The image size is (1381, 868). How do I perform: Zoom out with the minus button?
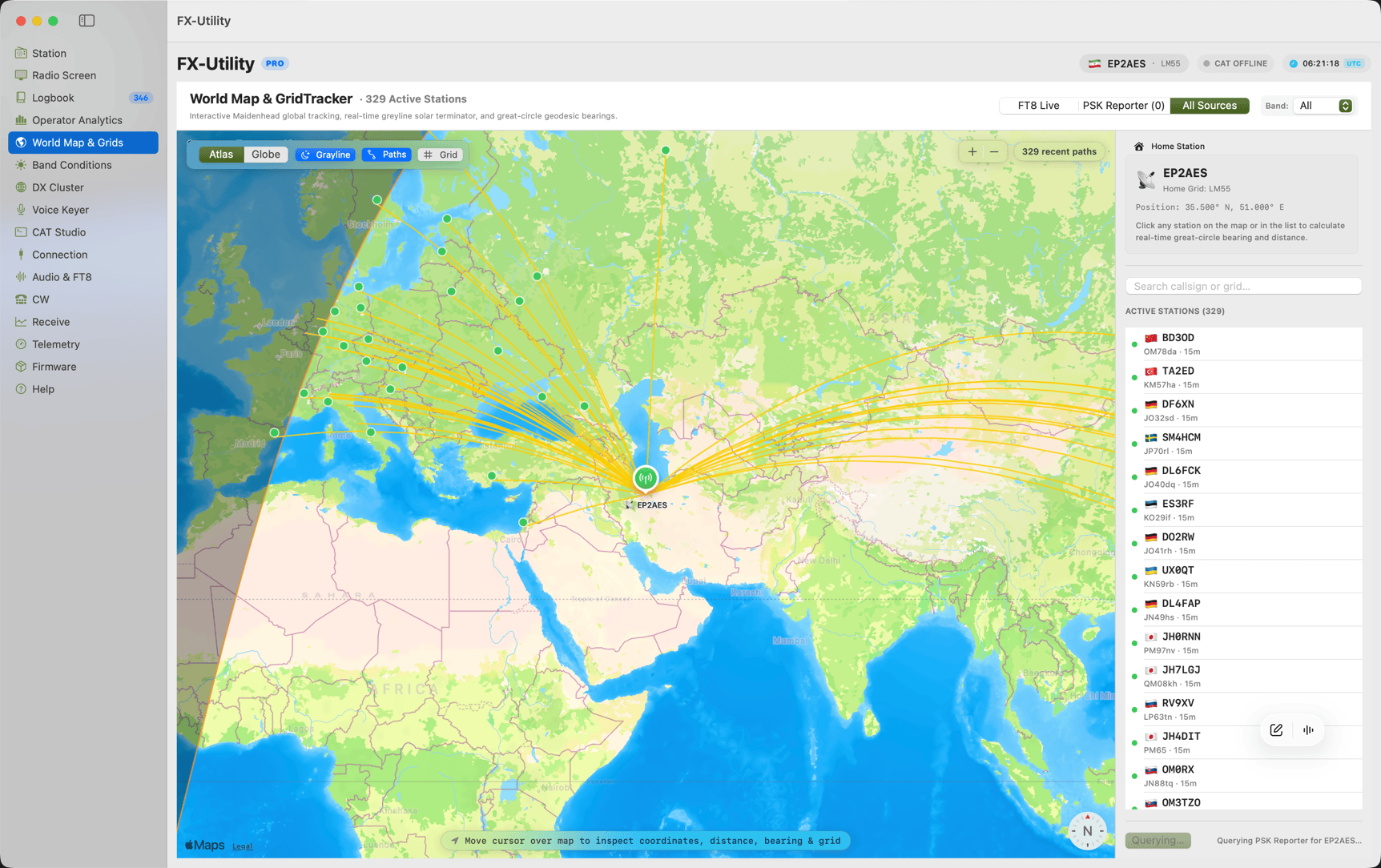tap(994, 151)
